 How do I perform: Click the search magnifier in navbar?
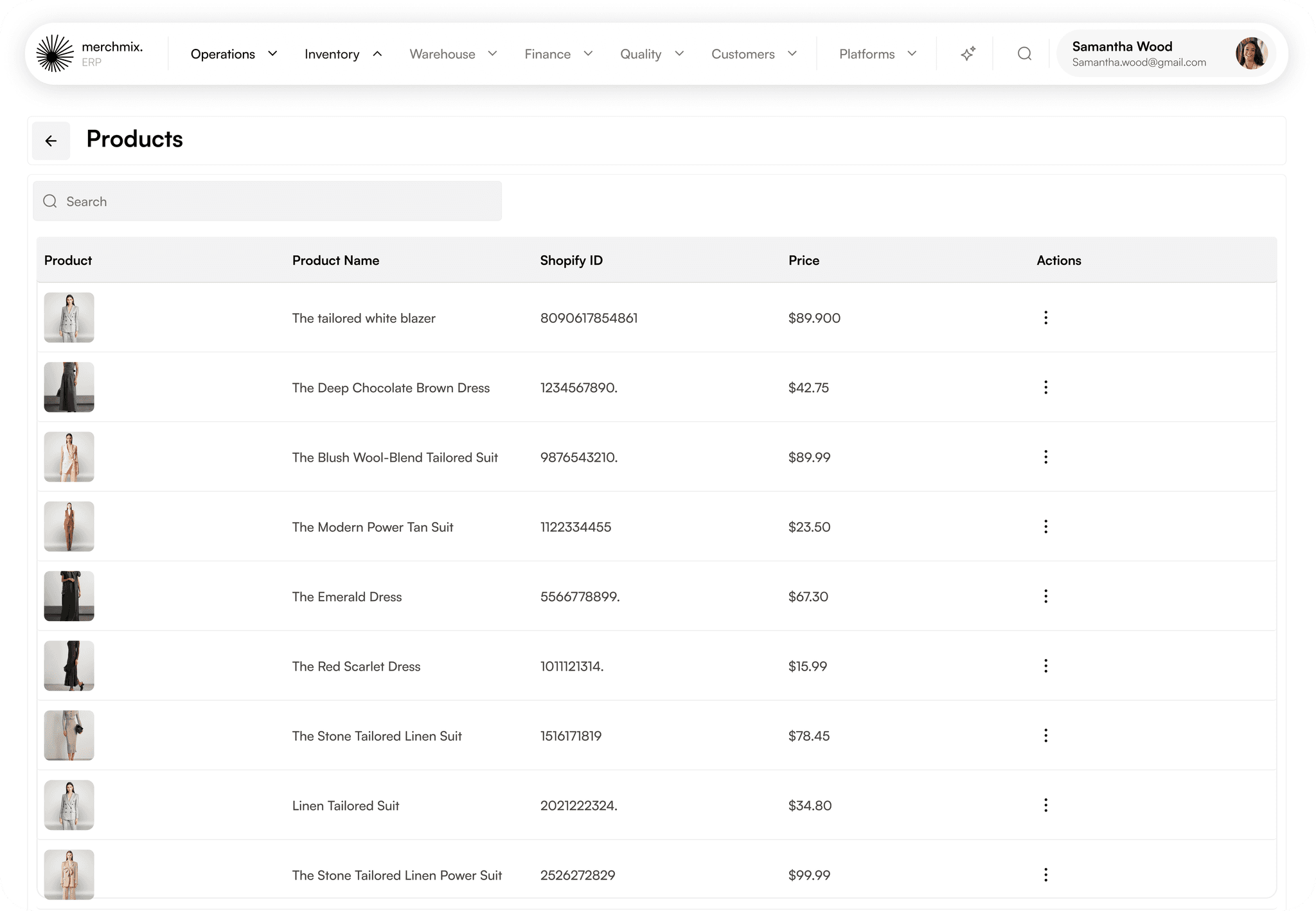tap(1024, 54)
